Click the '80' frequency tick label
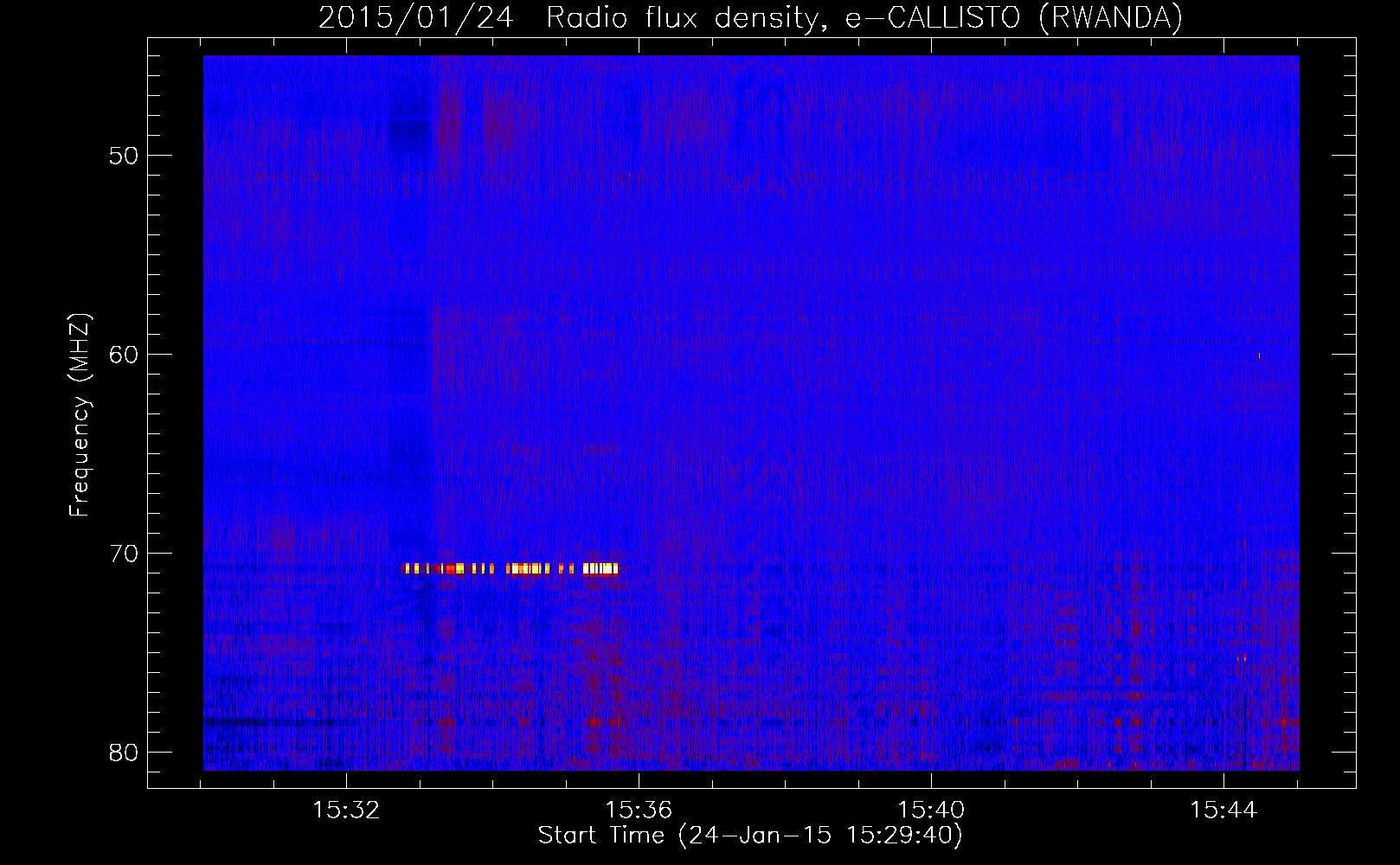The image size is (1400, 865). [x=124, y=753]
